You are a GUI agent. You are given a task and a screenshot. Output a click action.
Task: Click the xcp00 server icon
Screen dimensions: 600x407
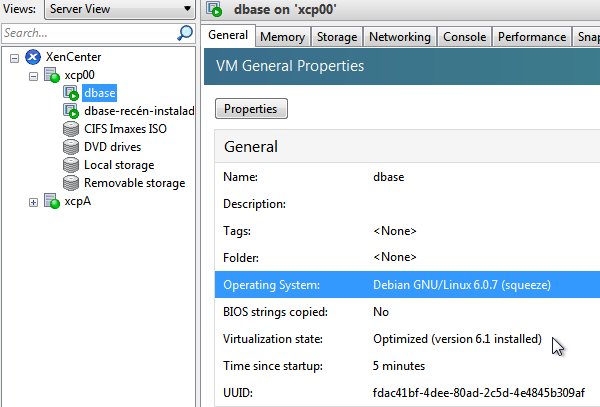pos(52,75)
